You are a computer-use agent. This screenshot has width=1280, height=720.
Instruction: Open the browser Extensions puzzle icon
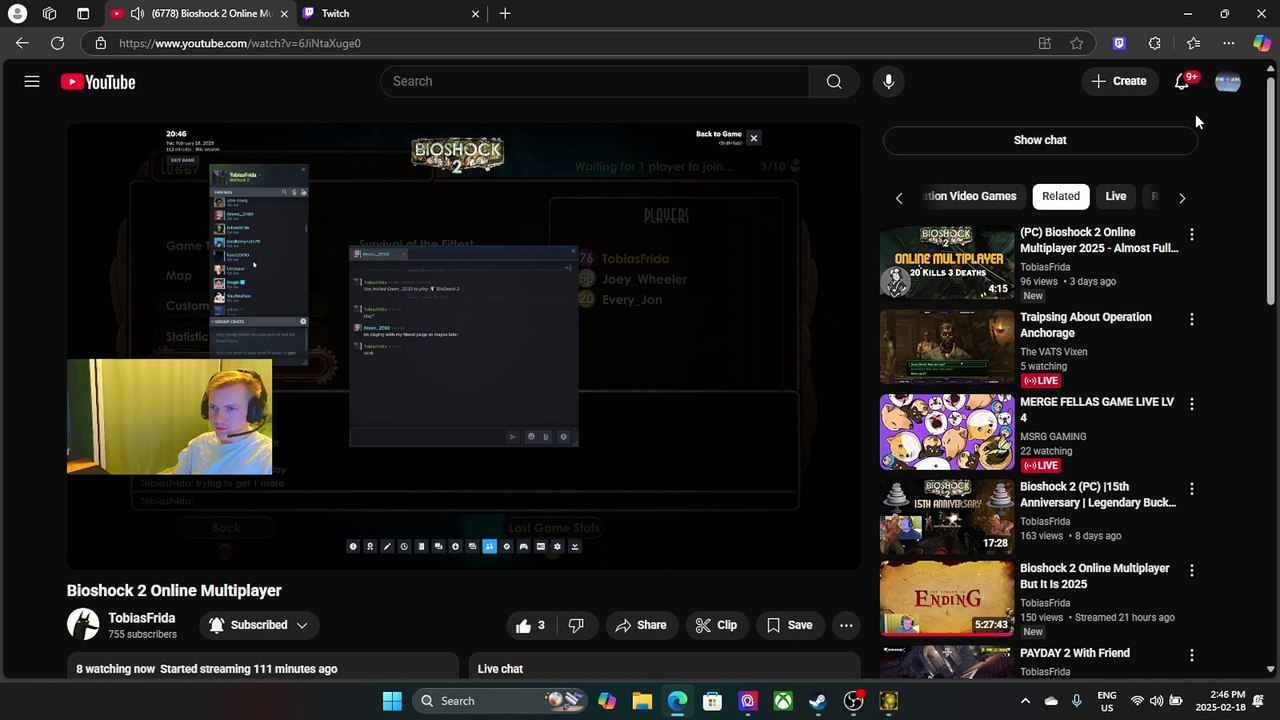pos(1155,43)
